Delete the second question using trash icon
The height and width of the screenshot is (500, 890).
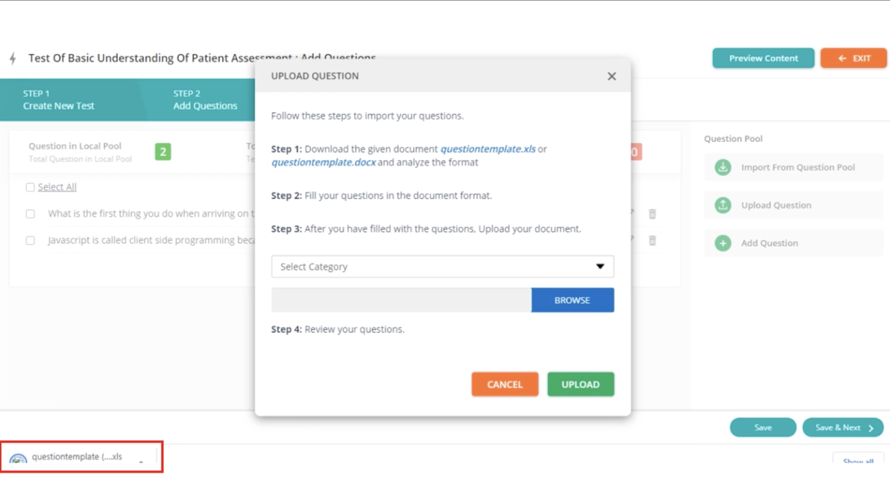coord(652,241)
